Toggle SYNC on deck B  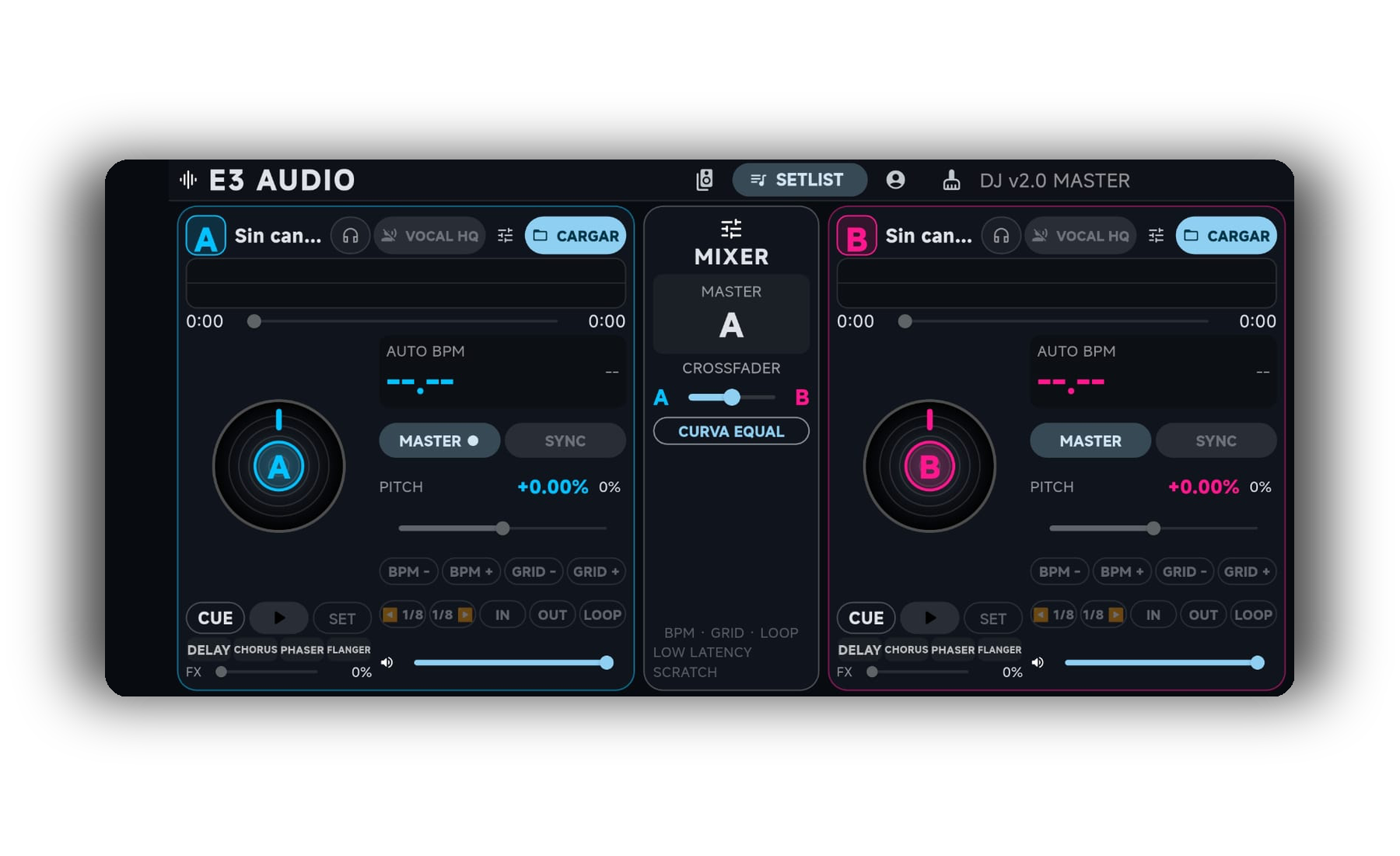(1216, 440)
